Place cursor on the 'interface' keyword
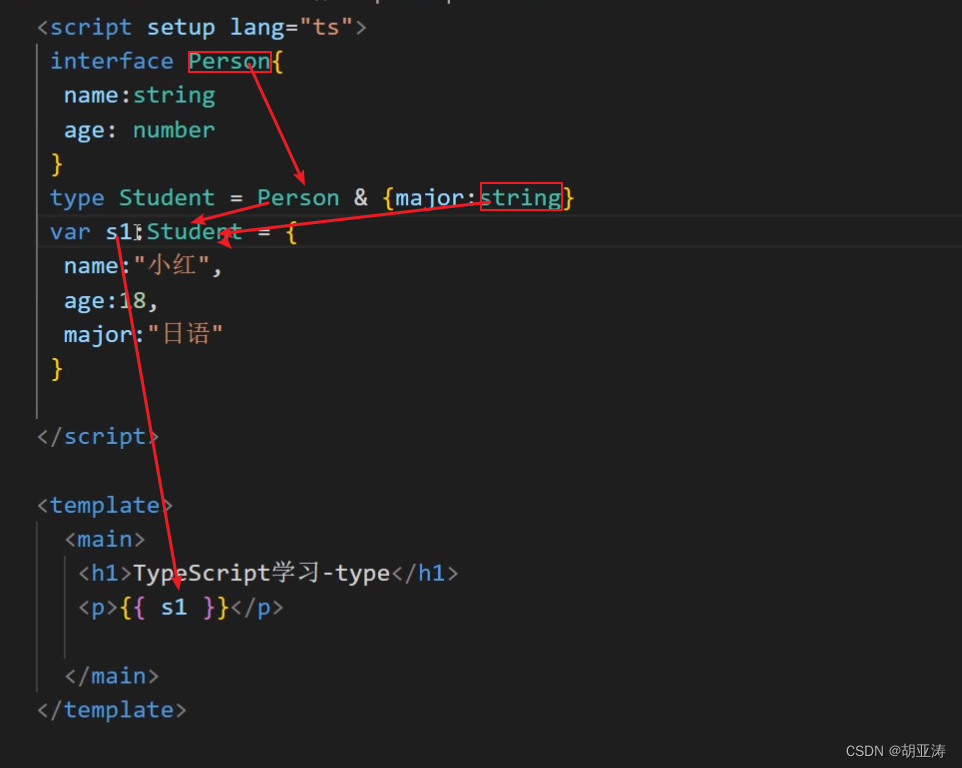Screen dimensions: 962x768 click(x=112, y=61)
